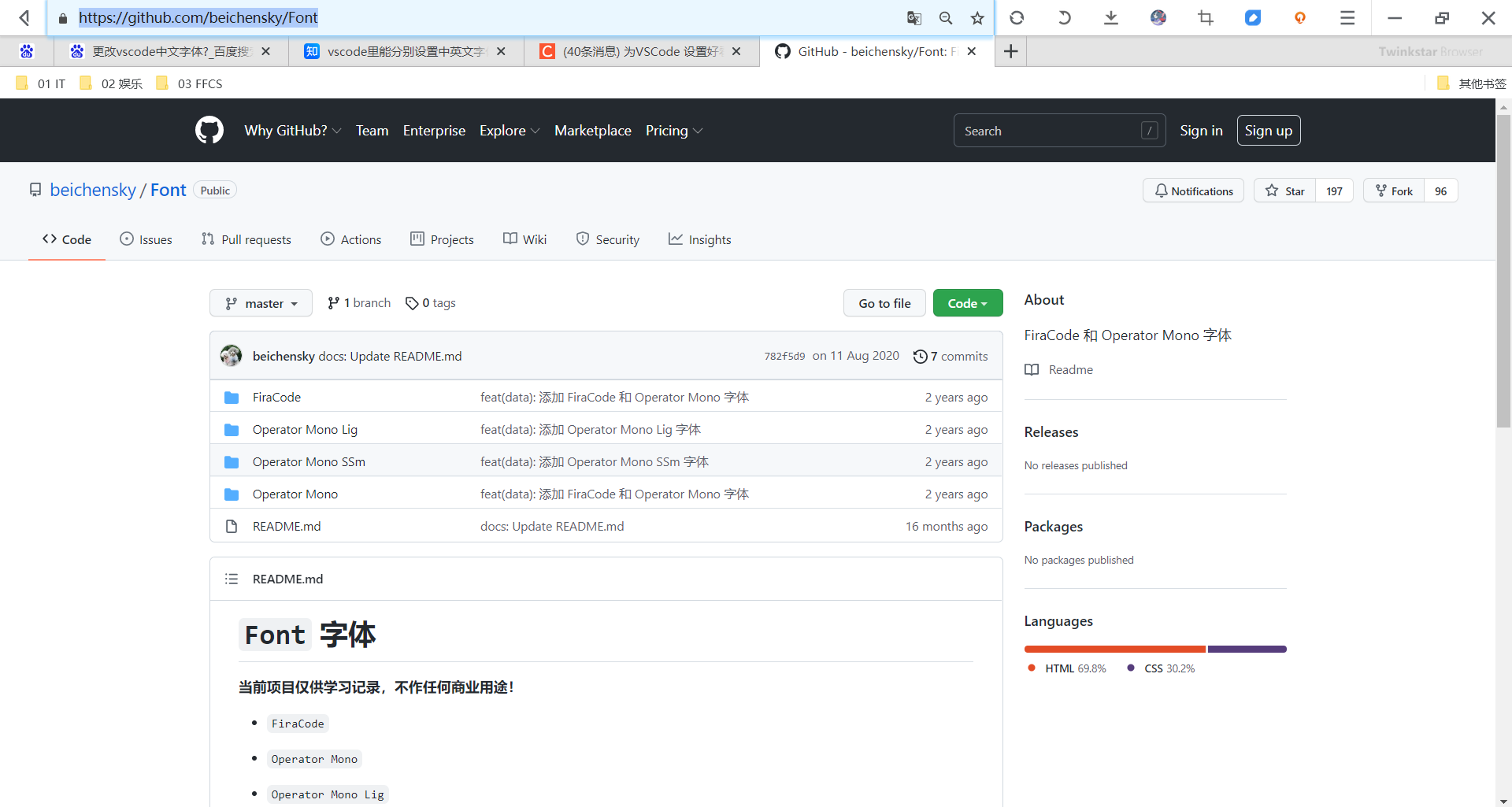Click the Sign in link

click(x=1201, y=131)
